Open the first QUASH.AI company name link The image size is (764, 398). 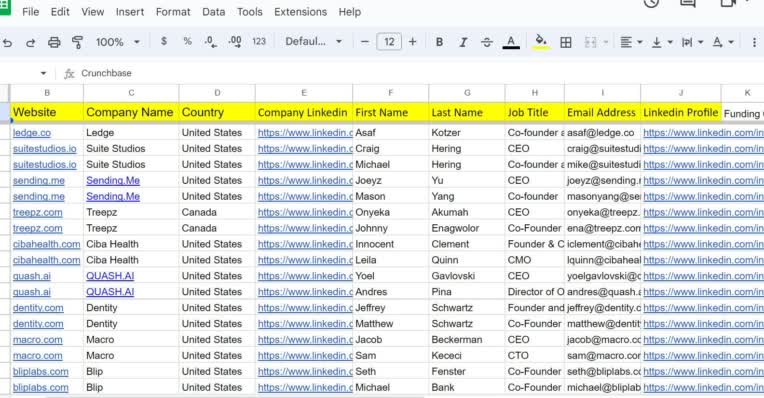click(x=110, y=276)
